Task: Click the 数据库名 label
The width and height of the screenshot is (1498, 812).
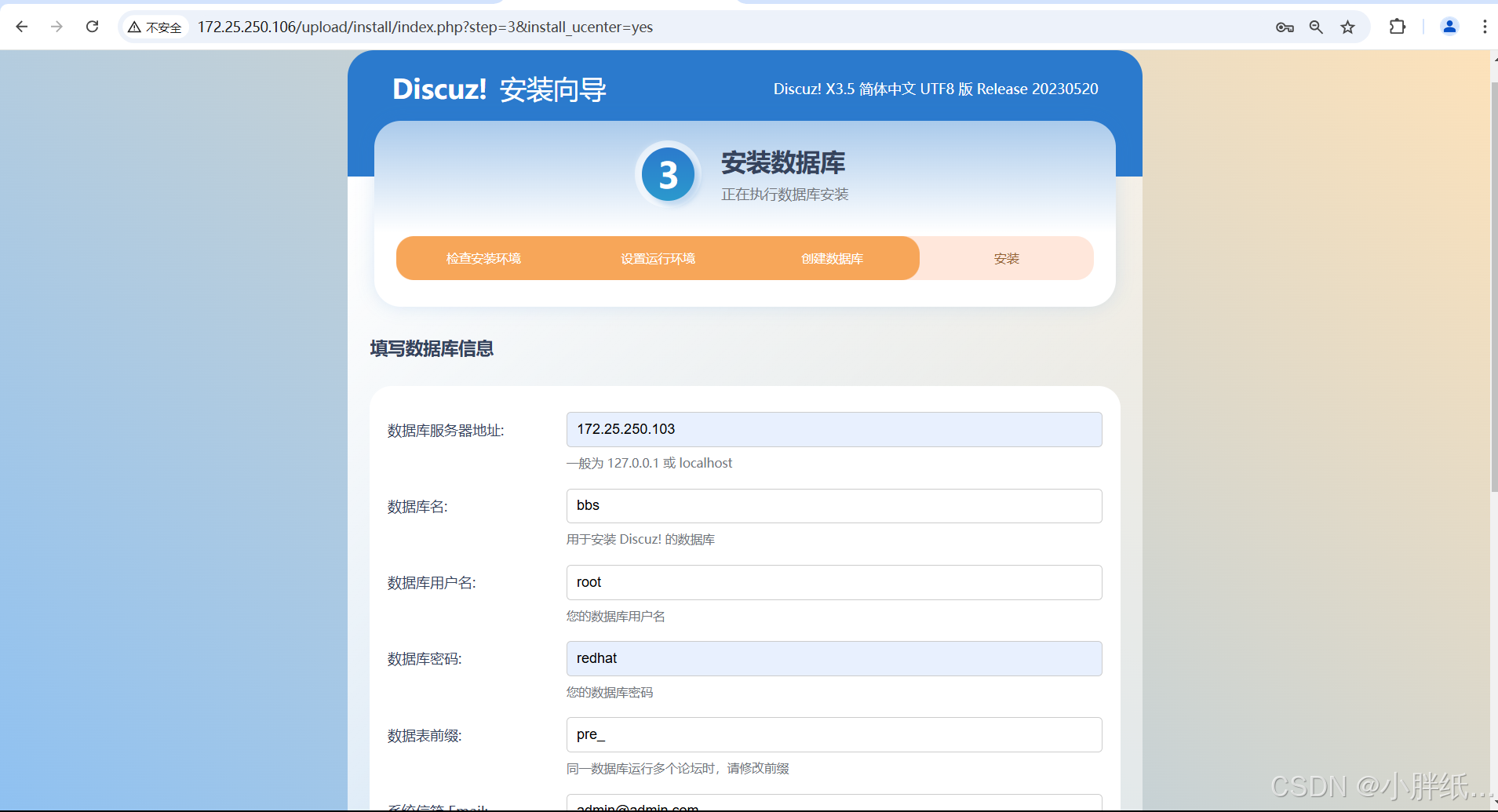Action: coord(417,507)
